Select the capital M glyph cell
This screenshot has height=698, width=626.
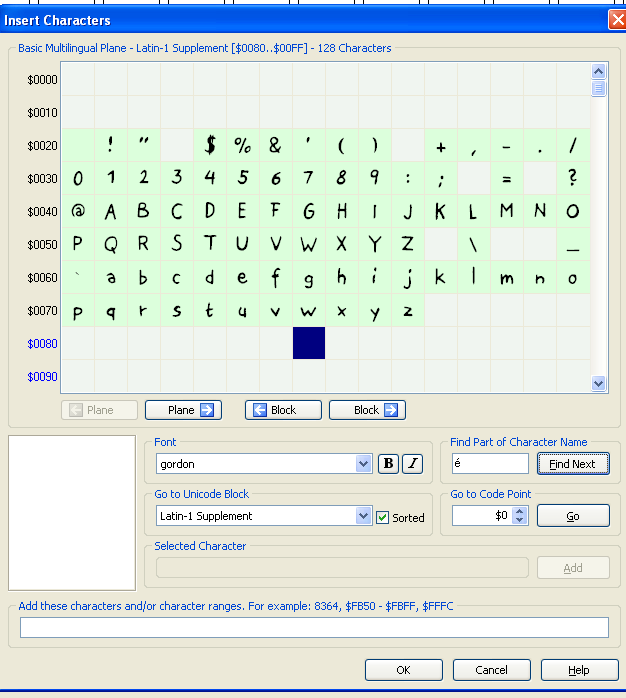coord(507,211)
